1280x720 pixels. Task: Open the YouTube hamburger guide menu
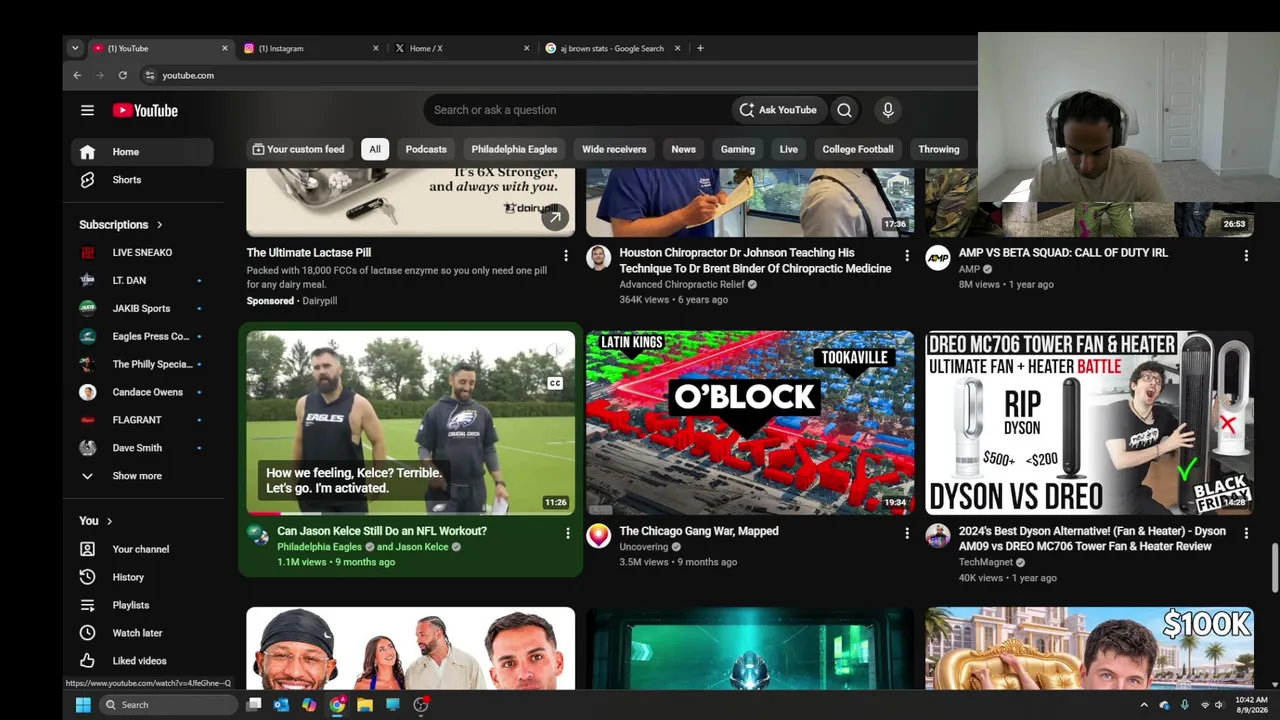point(87,110)
